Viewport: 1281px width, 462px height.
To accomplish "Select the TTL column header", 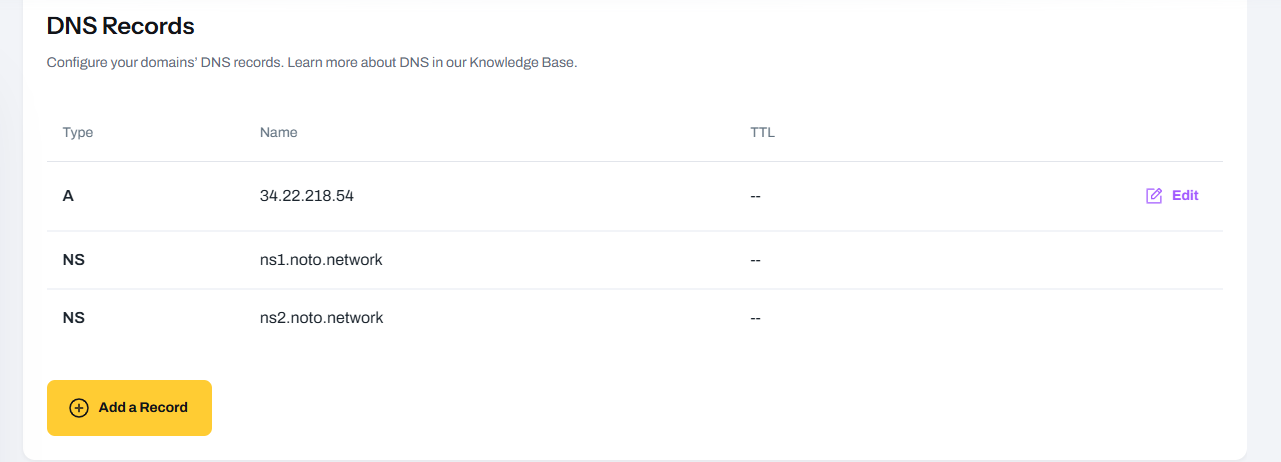I will pos(762,132).
